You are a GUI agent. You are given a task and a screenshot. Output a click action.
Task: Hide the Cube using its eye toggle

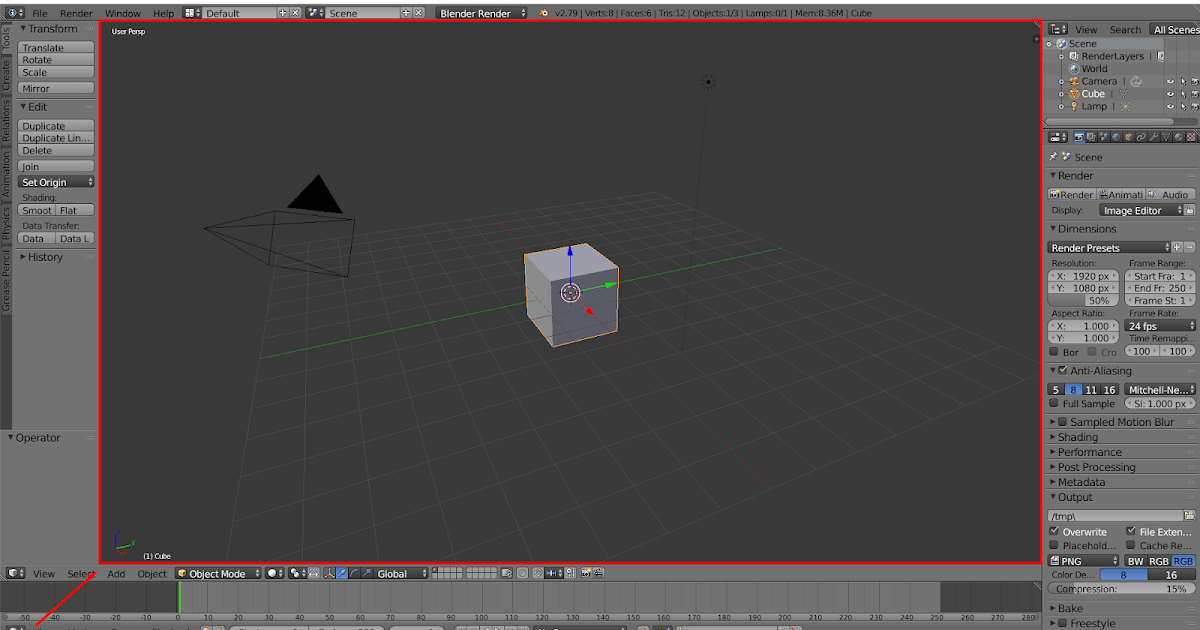pyautogui.click(x=1170, y=94)
